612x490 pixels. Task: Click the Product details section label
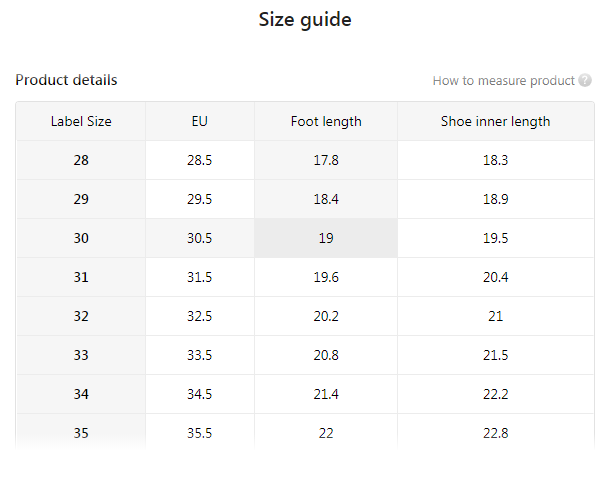click(x=66, y=80)
